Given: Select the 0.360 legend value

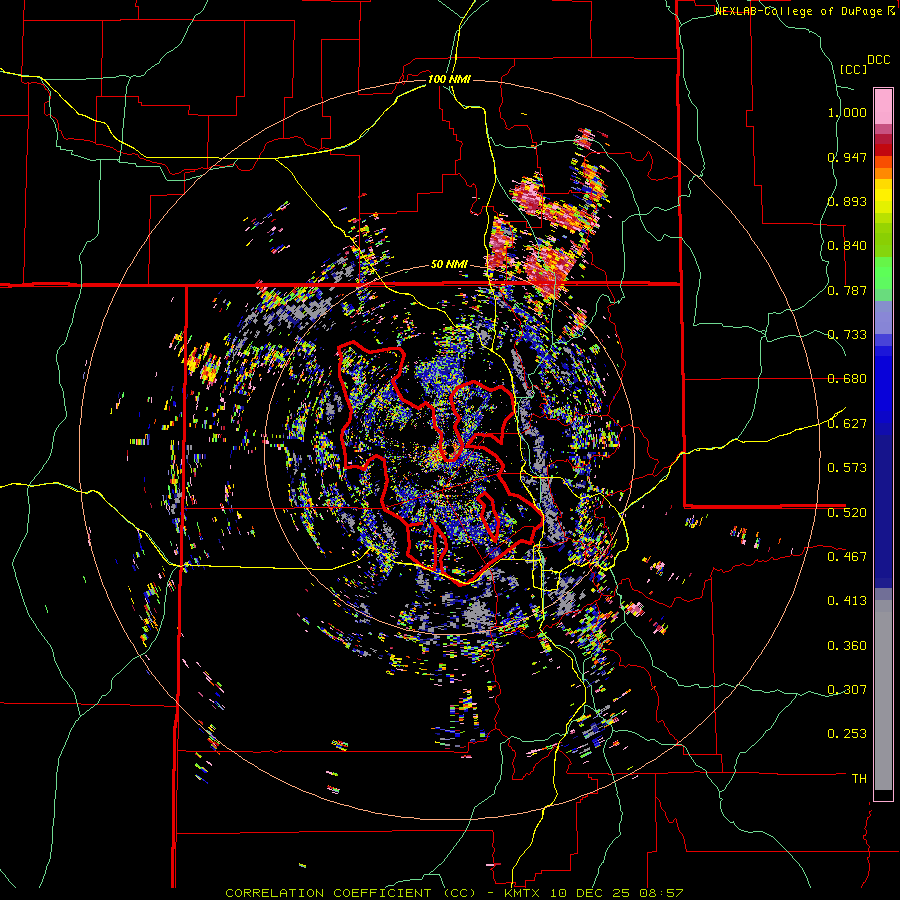Looking at the screenshot, I should [x=847, y=646].
